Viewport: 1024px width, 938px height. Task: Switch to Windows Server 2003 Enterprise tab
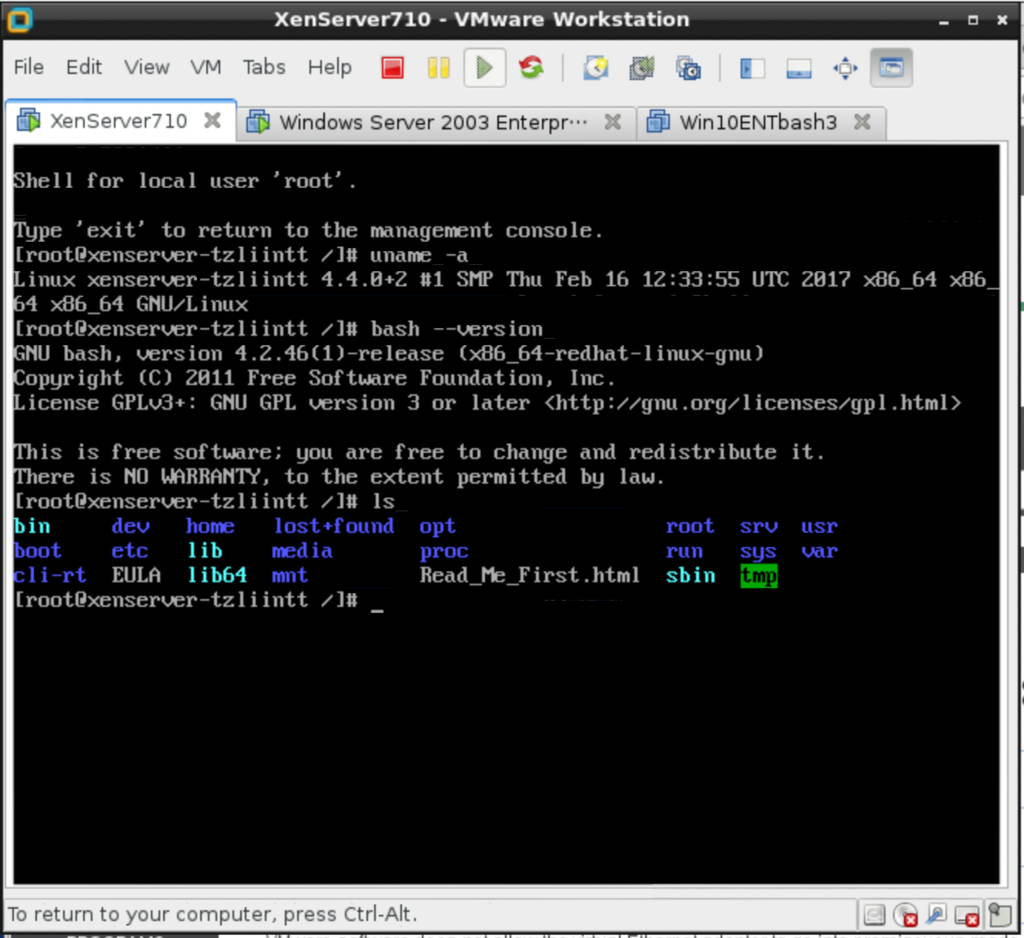click(x=436, y=123)
